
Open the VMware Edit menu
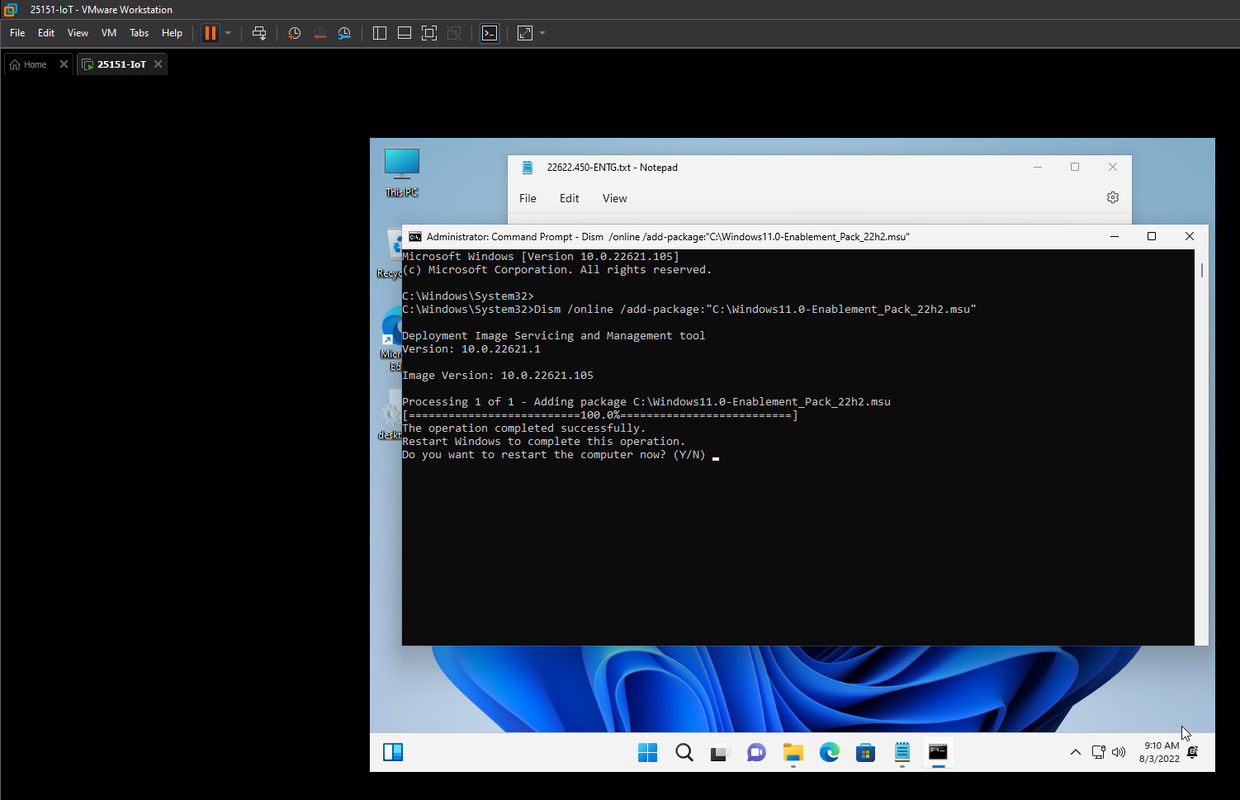[46, 33]
